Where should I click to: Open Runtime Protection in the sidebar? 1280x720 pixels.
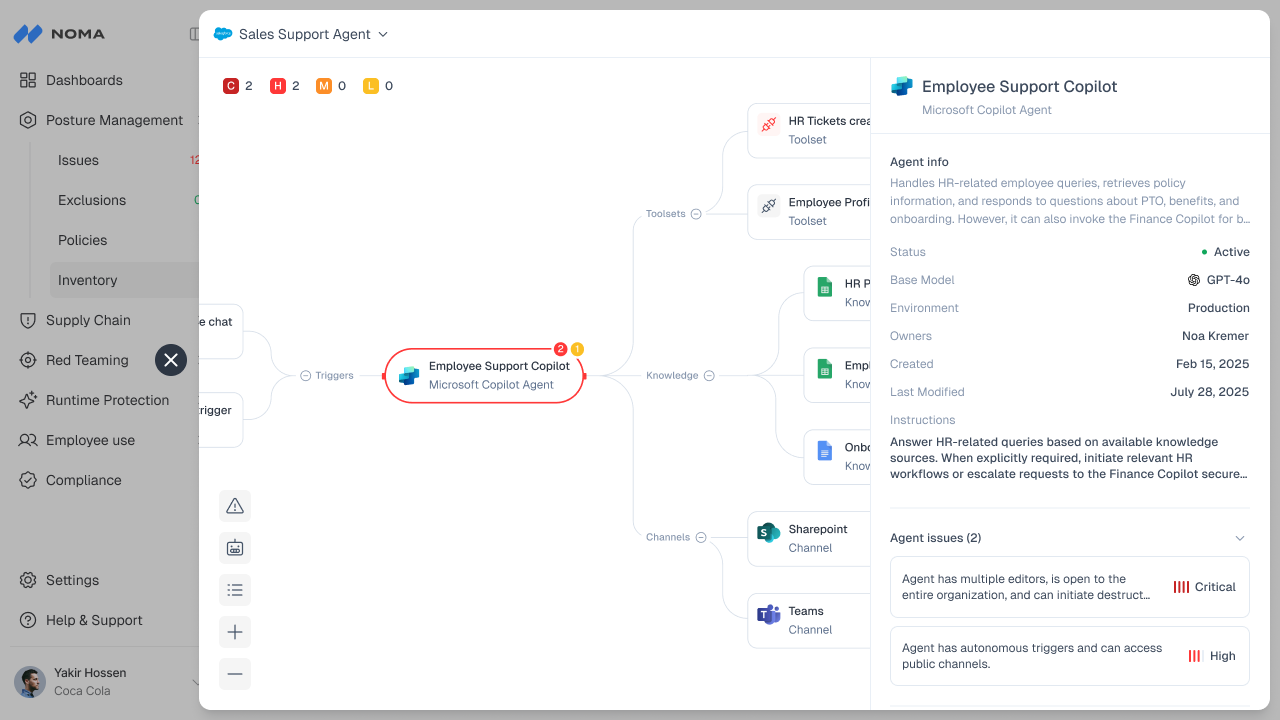107,400
